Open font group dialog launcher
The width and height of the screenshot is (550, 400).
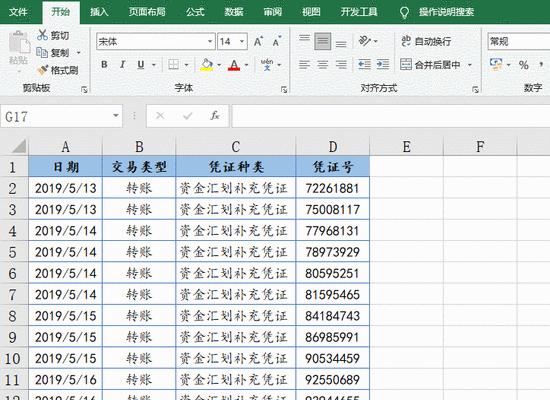(283, 90)
